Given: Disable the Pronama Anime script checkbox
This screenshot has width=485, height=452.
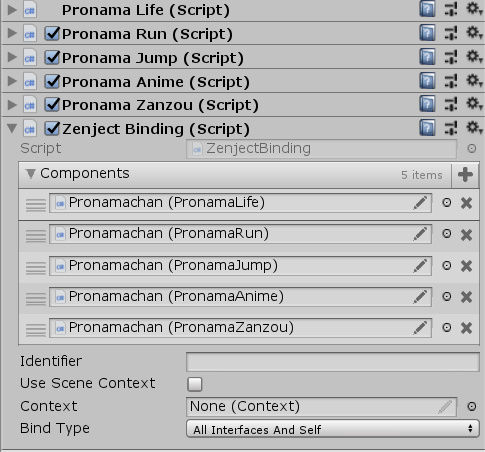Looking at the screenshot, I should 52,81.
